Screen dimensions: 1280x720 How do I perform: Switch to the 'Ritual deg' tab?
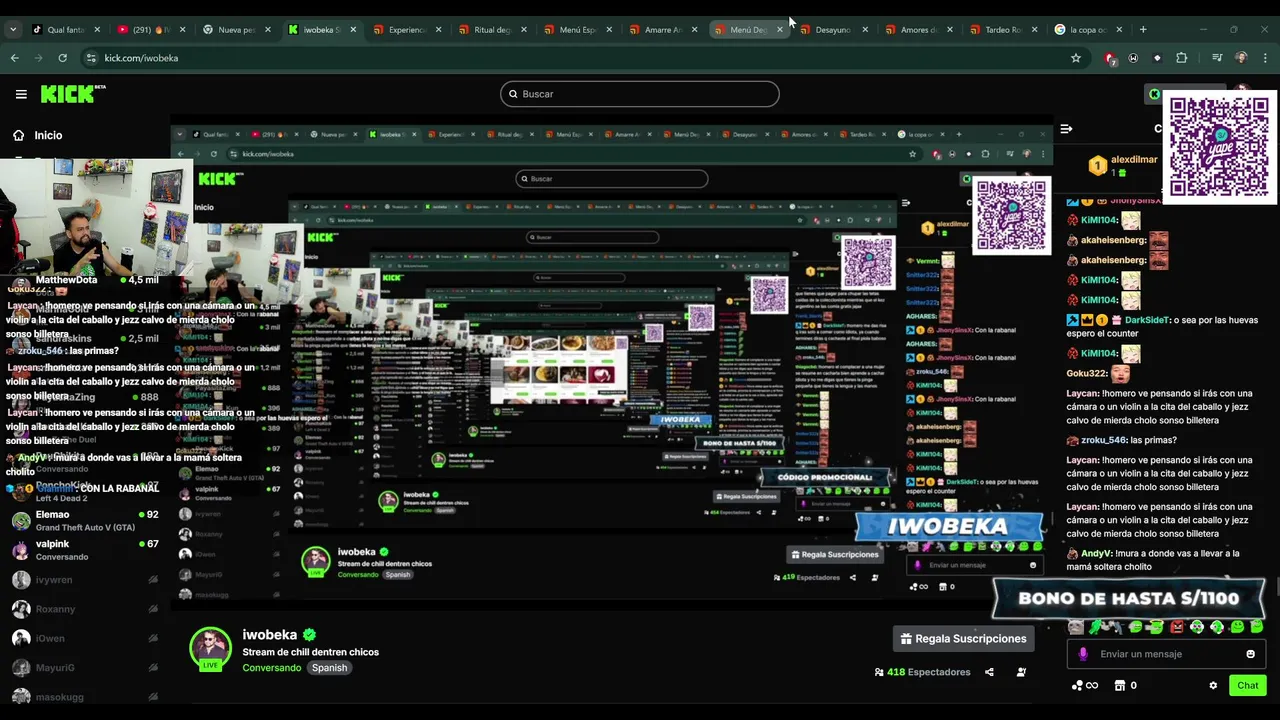[490, 30]
